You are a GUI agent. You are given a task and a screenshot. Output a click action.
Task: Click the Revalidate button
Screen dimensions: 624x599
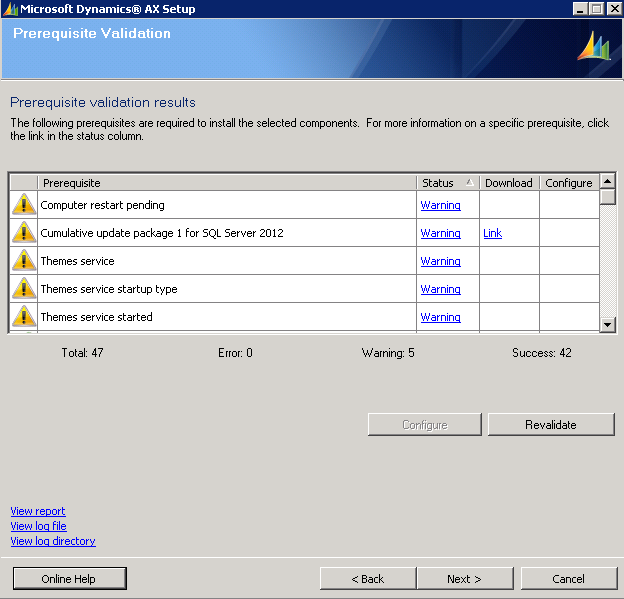[551, 424]
